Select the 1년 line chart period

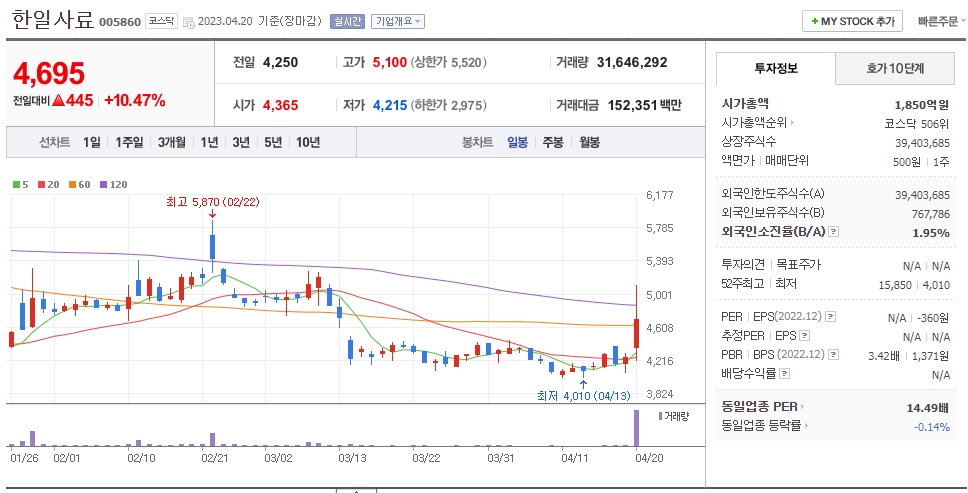click(209, 143)
